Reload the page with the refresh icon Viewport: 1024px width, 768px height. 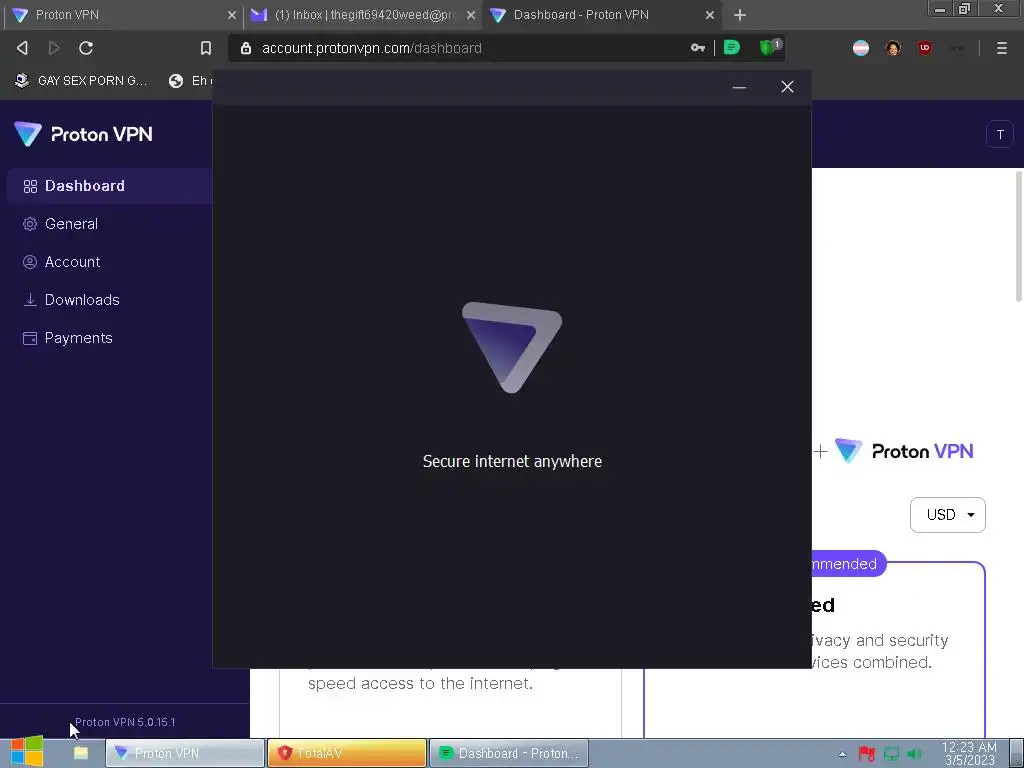[86, 48]
